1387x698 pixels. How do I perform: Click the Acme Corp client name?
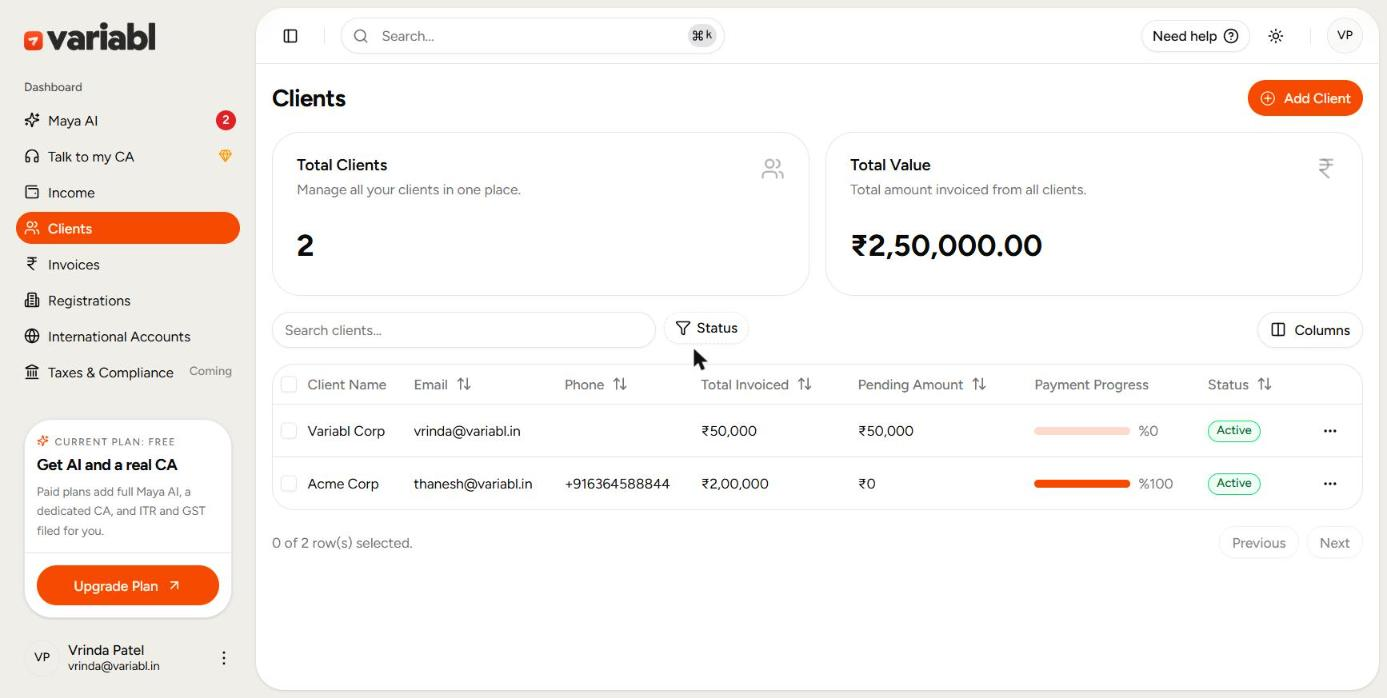(343, 483)
